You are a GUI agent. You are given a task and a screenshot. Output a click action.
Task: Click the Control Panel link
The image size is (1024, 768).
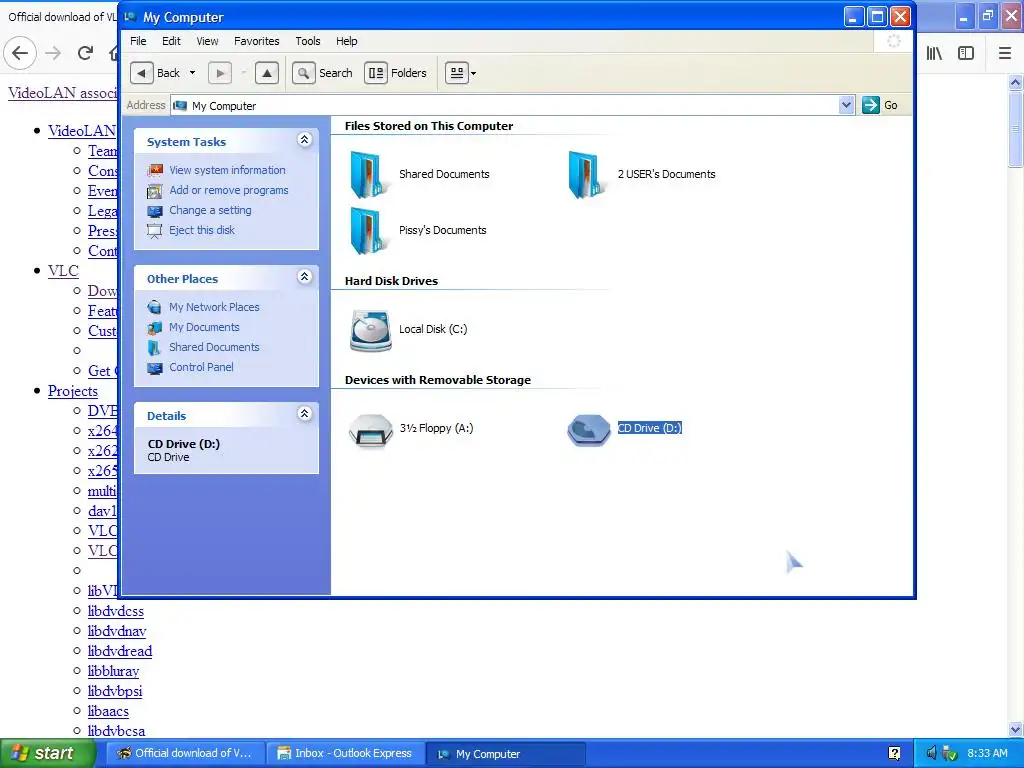pyautogui.click(x=201, y=368)
